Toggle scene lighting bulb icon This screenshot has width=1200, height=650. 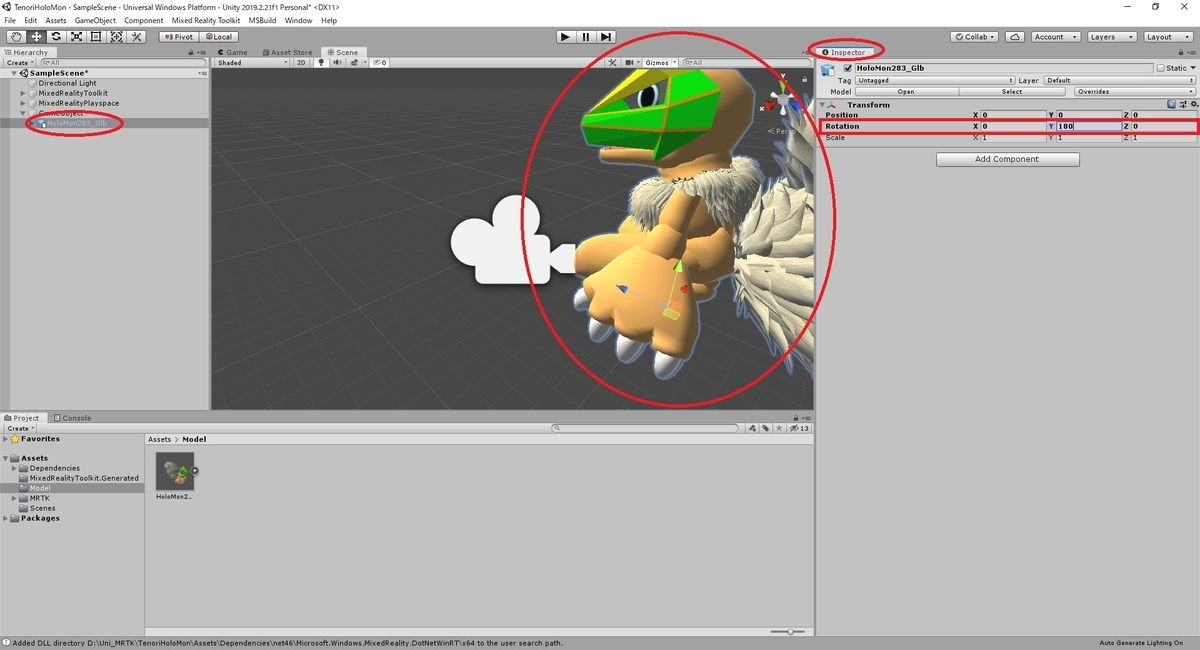point(321,62)
